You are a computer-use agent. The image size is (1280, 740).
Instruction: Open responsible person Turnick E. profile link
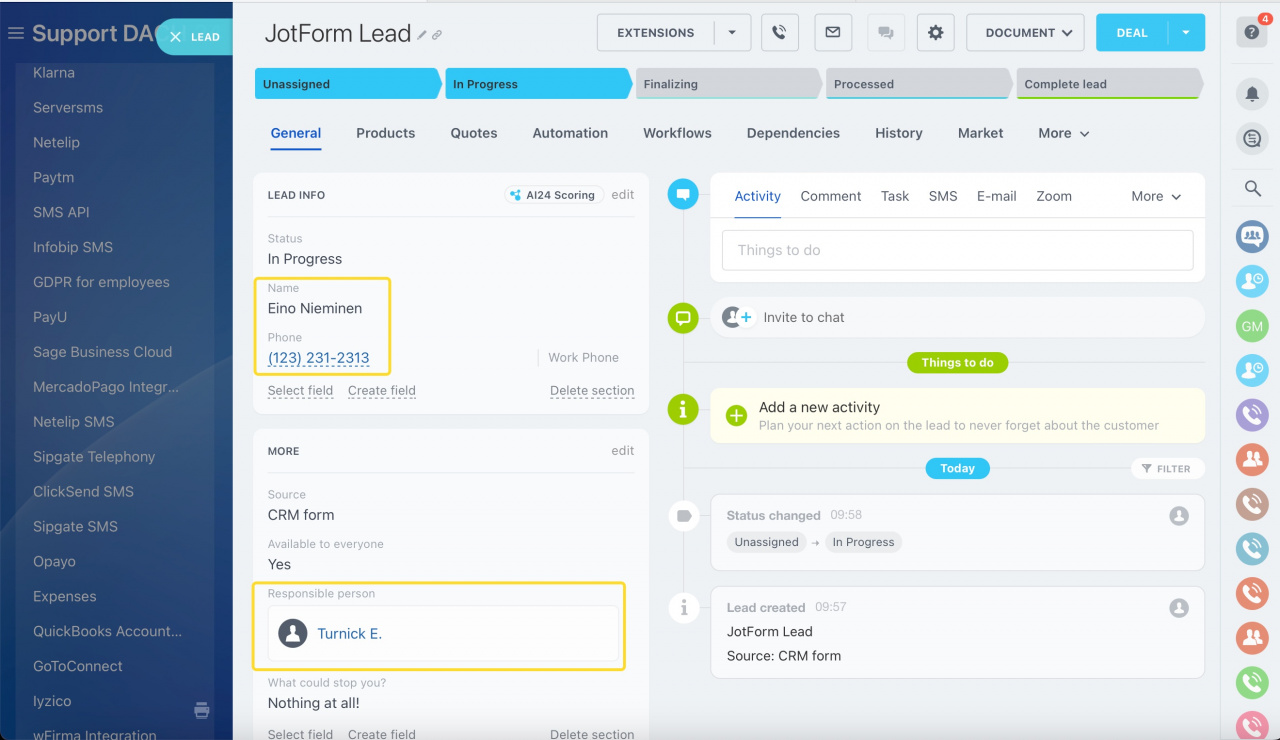[x=348, y=633]
